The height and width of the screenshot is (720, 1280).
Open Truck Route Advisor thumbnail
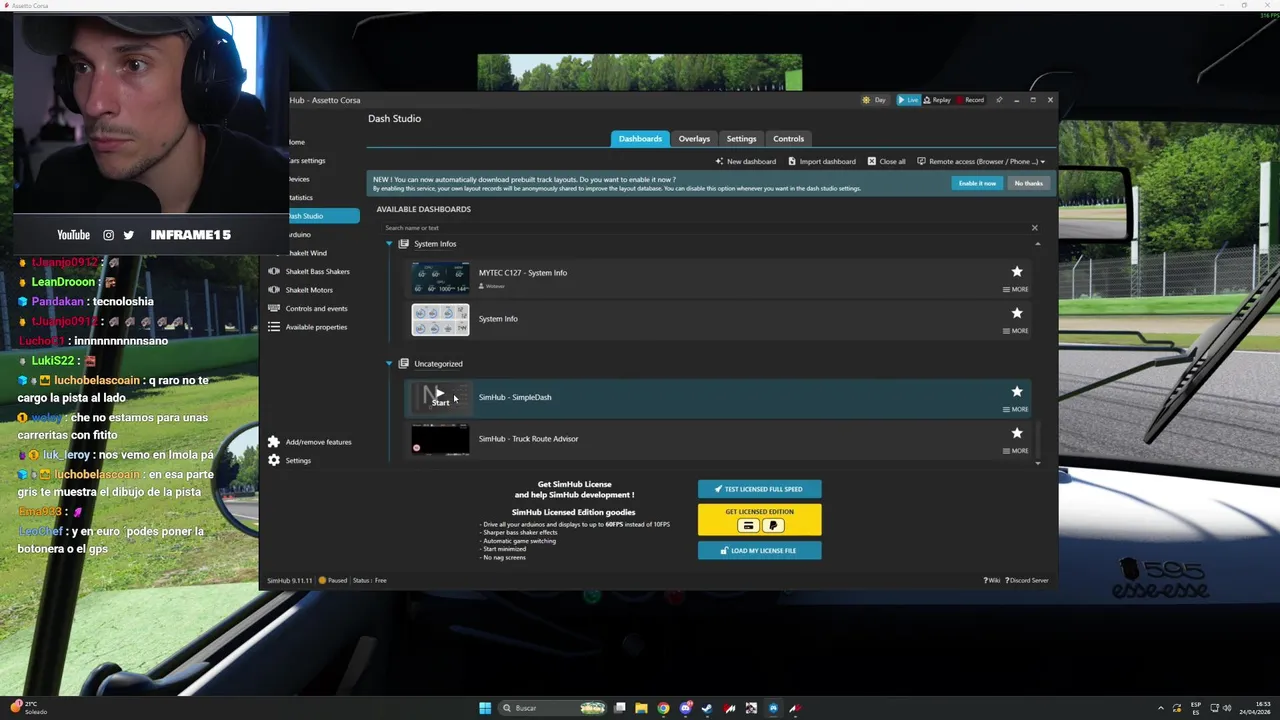[440, 439]
